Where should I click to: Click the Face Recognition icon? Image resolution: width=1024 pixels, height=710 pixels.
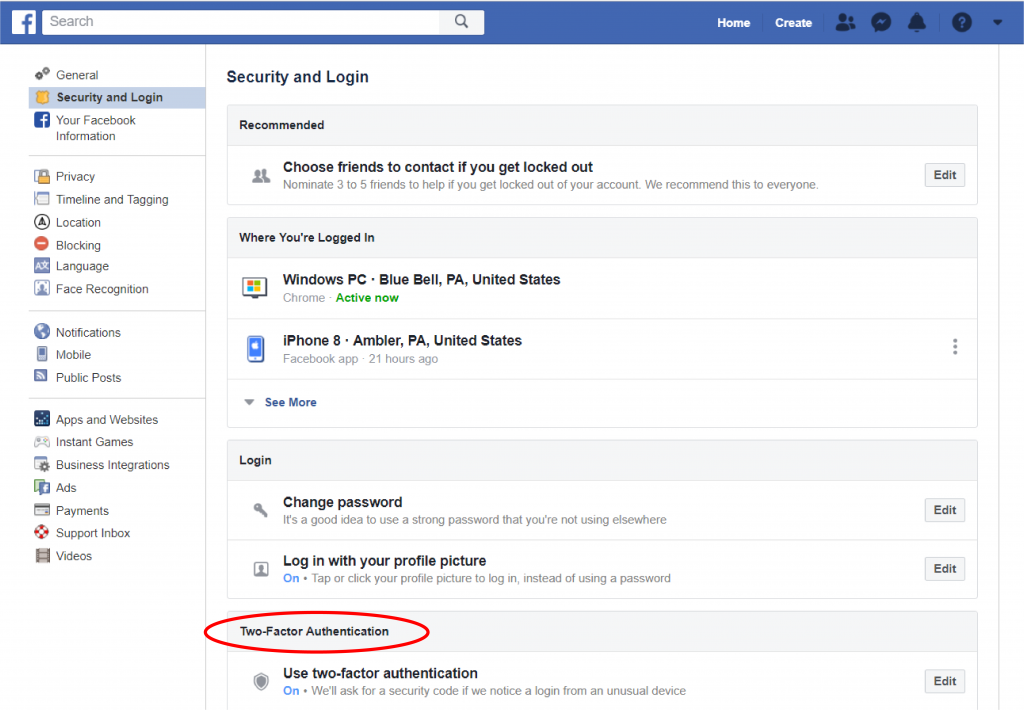[x=42, y=288]
